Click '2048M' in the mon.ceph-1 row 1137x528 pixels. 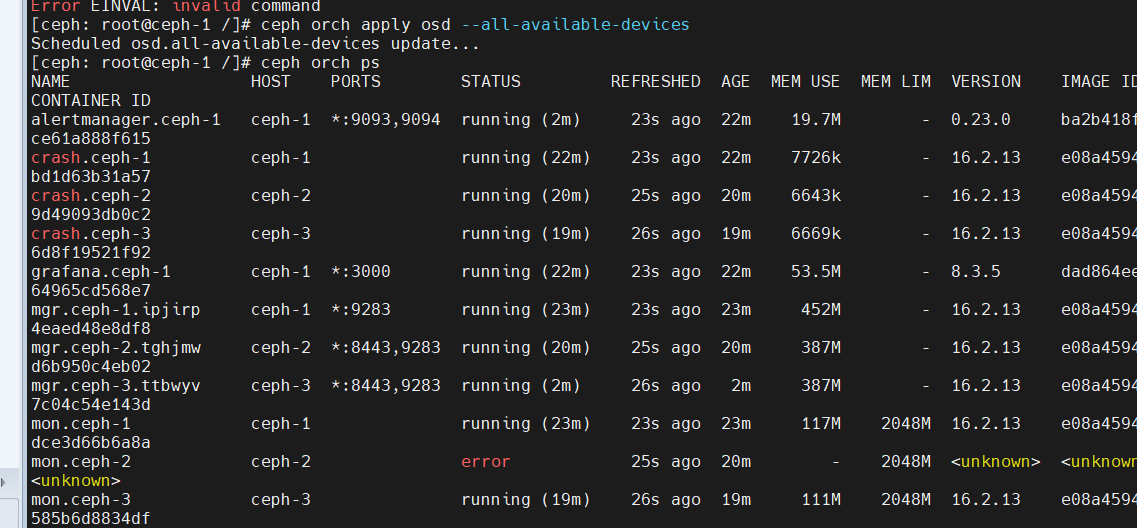[x=906, y=424]
